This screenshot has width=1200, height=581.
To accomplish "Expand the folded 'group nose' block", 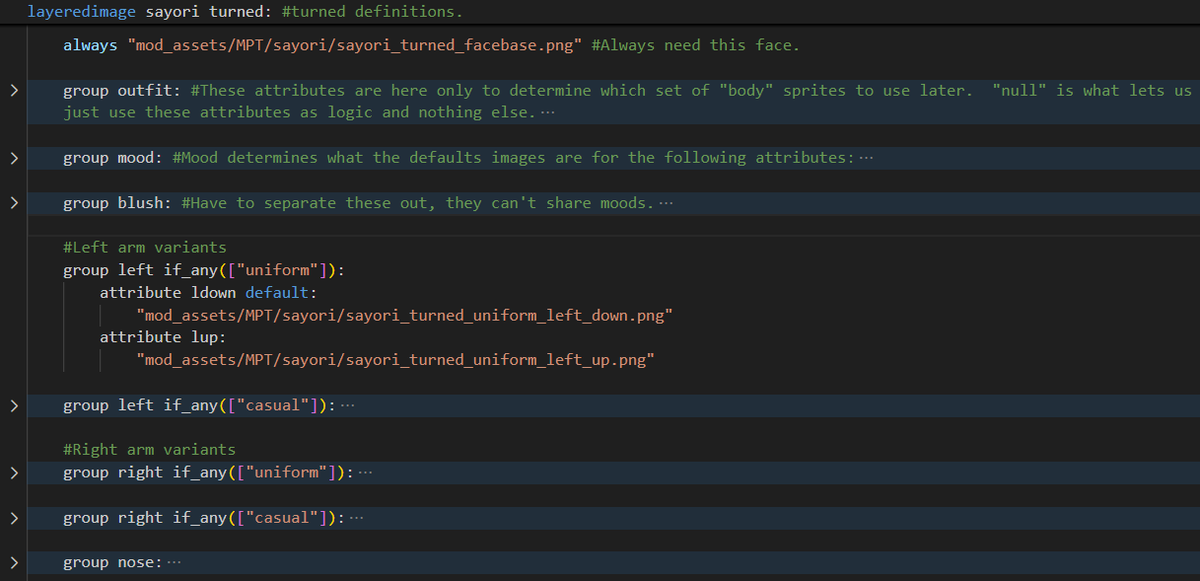I will [13, 563].
